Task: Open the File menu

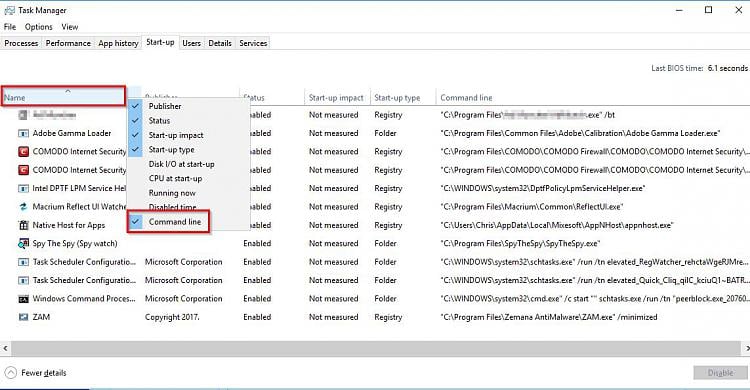Action: [x=10, y=27]
